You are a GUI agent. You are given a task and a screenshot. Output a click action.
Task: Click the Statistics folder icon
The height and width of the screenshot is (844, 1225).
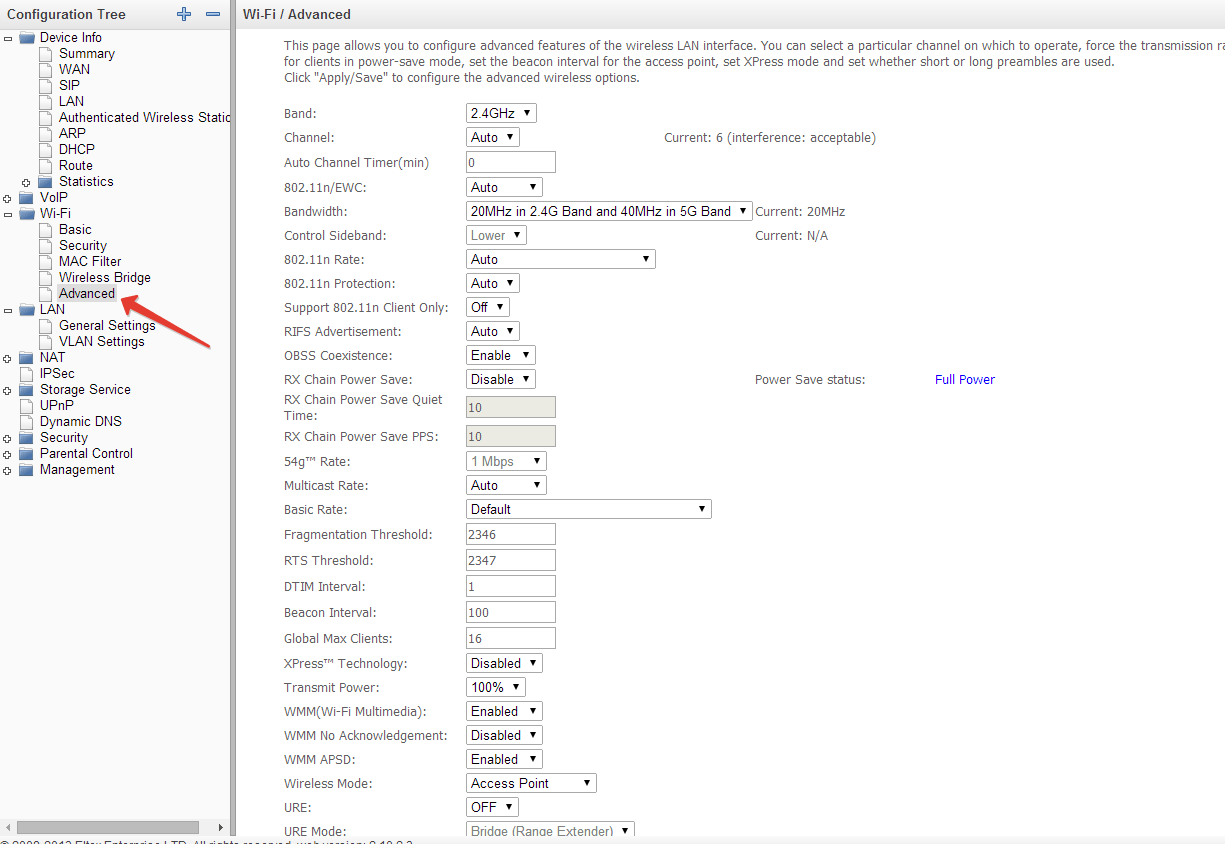click(45, 181)
